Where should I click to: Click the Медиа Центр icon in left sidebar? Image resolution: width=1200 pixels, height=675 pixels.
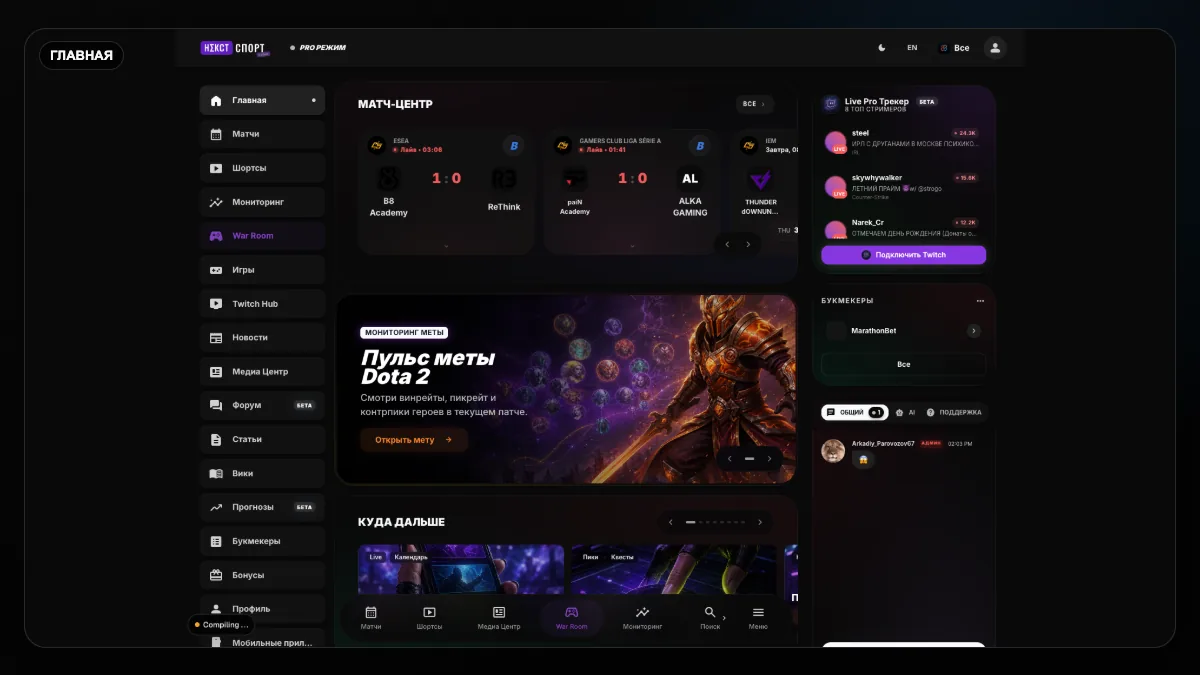(216, 372)
